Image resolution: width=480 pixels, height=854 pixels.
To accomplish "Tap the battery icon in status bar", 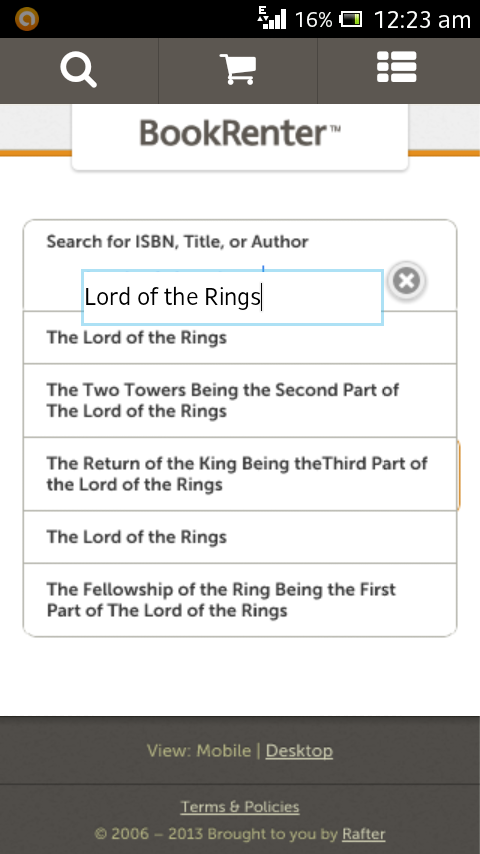I will coord(350,20).
